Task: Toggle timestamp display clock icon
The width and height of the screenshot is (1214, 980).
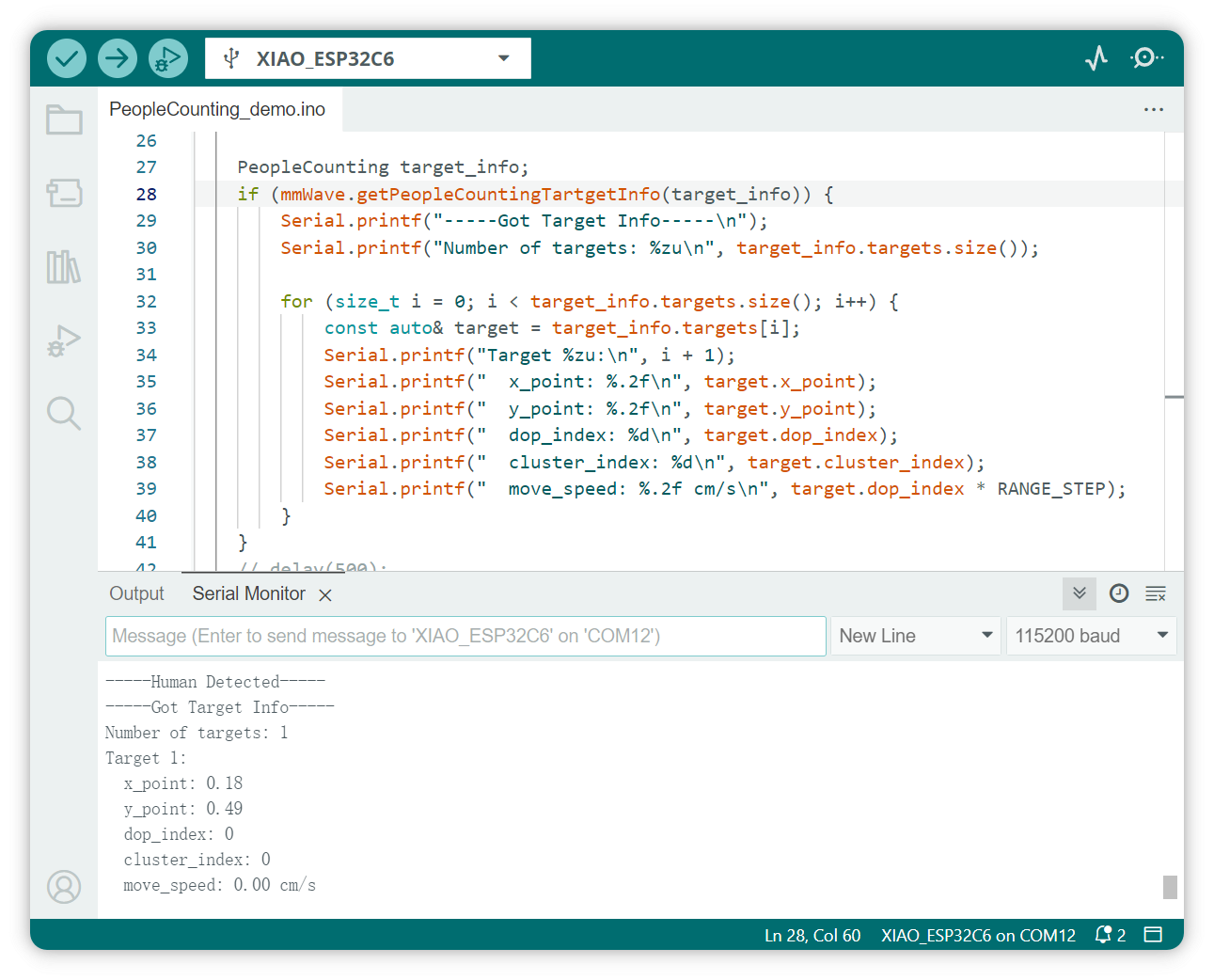Action: click(1119, 593)
